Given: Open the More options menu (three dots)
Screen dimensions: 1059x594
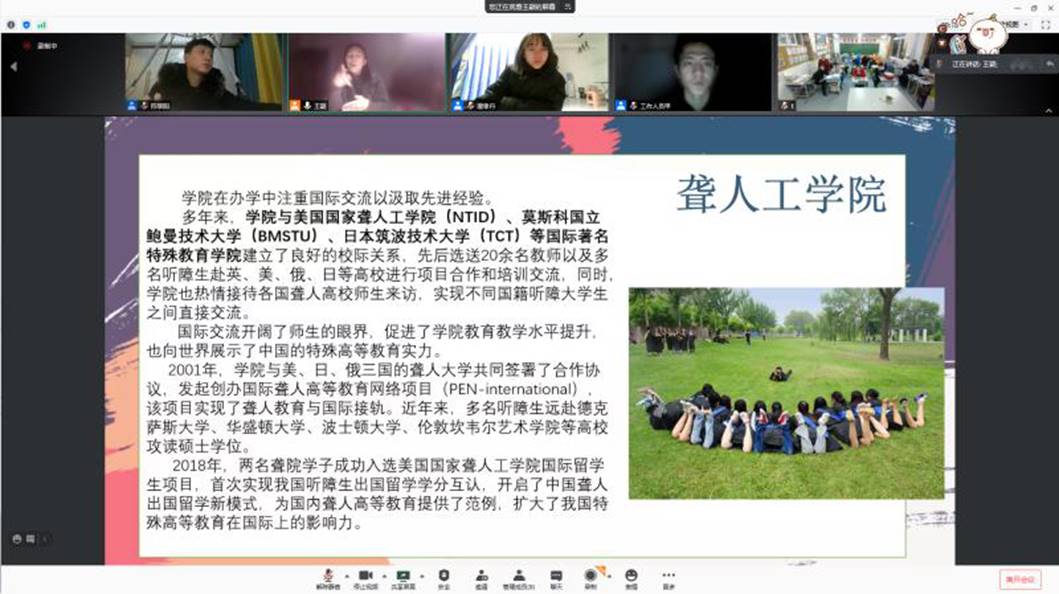Looking at the screenshot, I should [668, 577].
